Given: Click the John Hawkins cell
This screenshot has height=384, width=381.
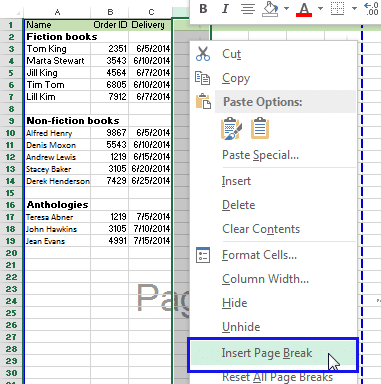Looking at the screenshot, I should 58,229.
